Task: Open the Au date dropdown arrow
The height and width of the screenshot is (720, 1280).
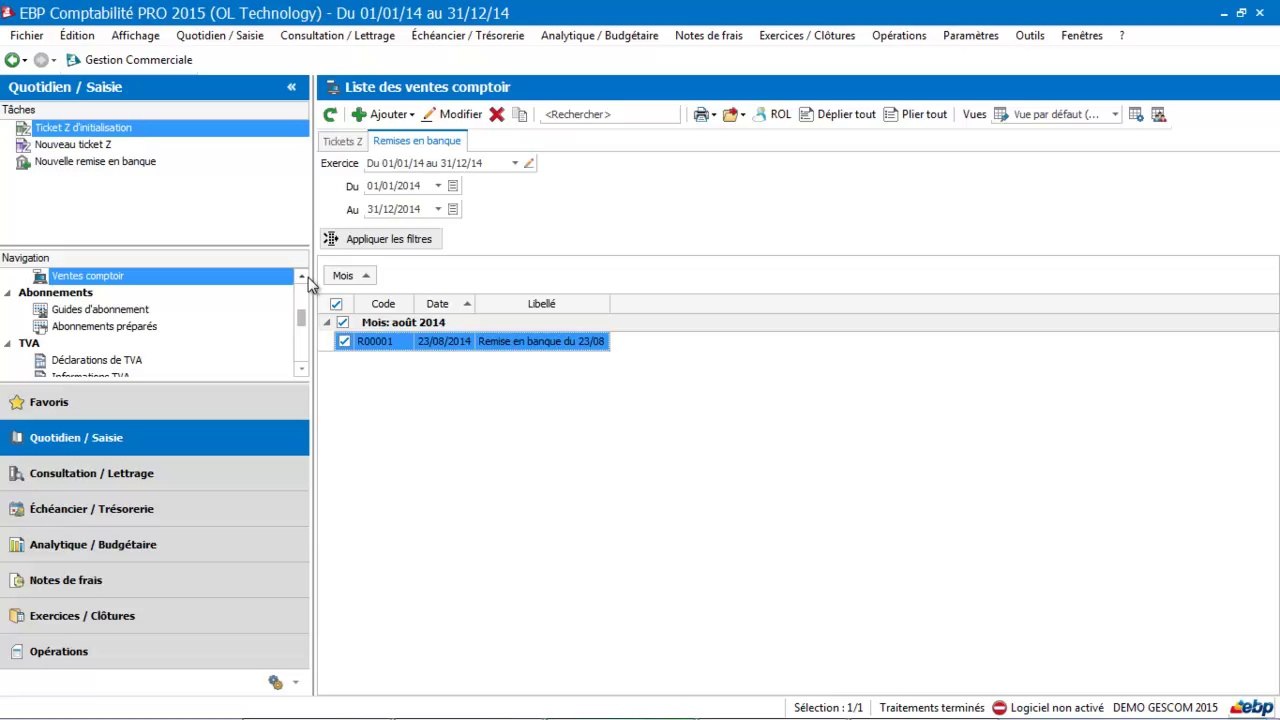Action: click(x=438, y=209)
